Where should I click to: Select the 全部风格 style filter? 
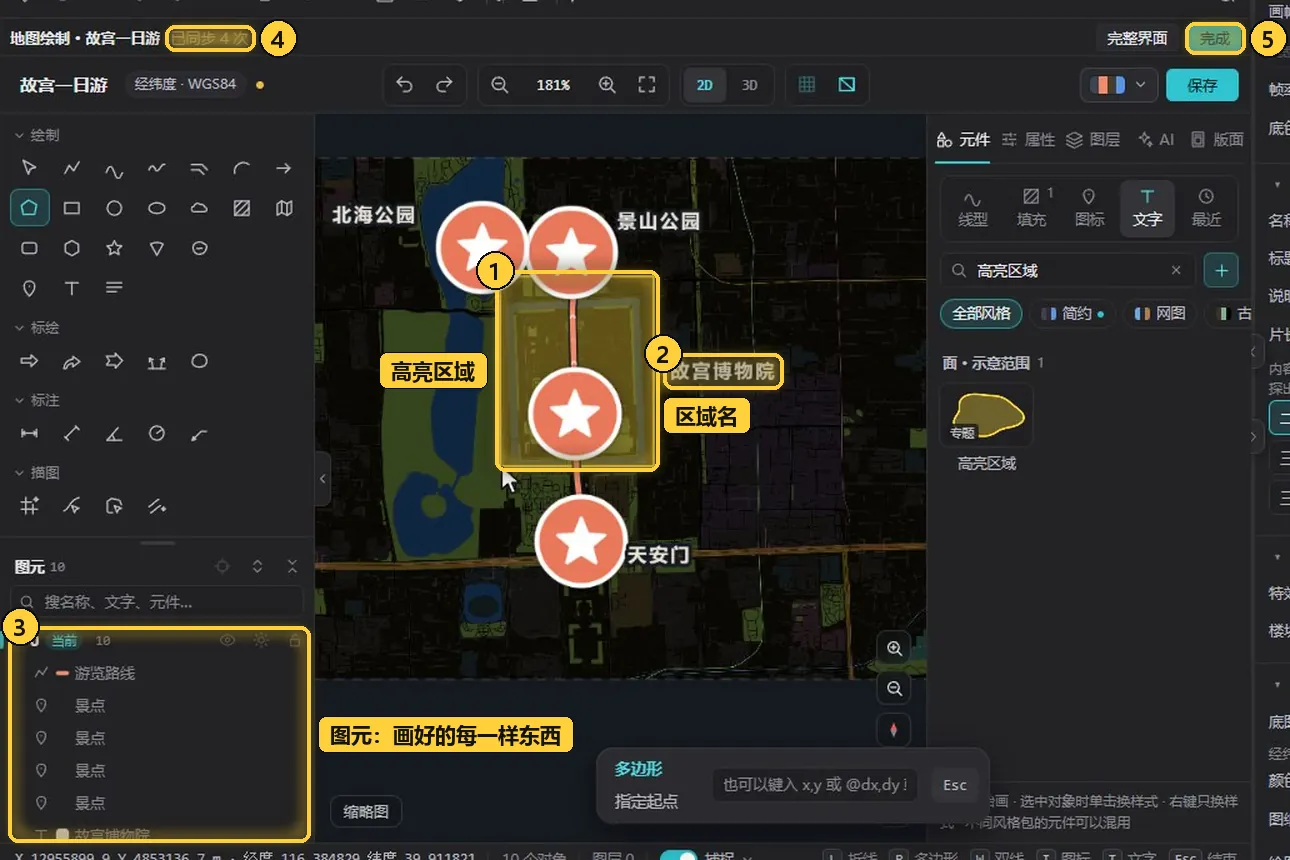coord(981,313)
